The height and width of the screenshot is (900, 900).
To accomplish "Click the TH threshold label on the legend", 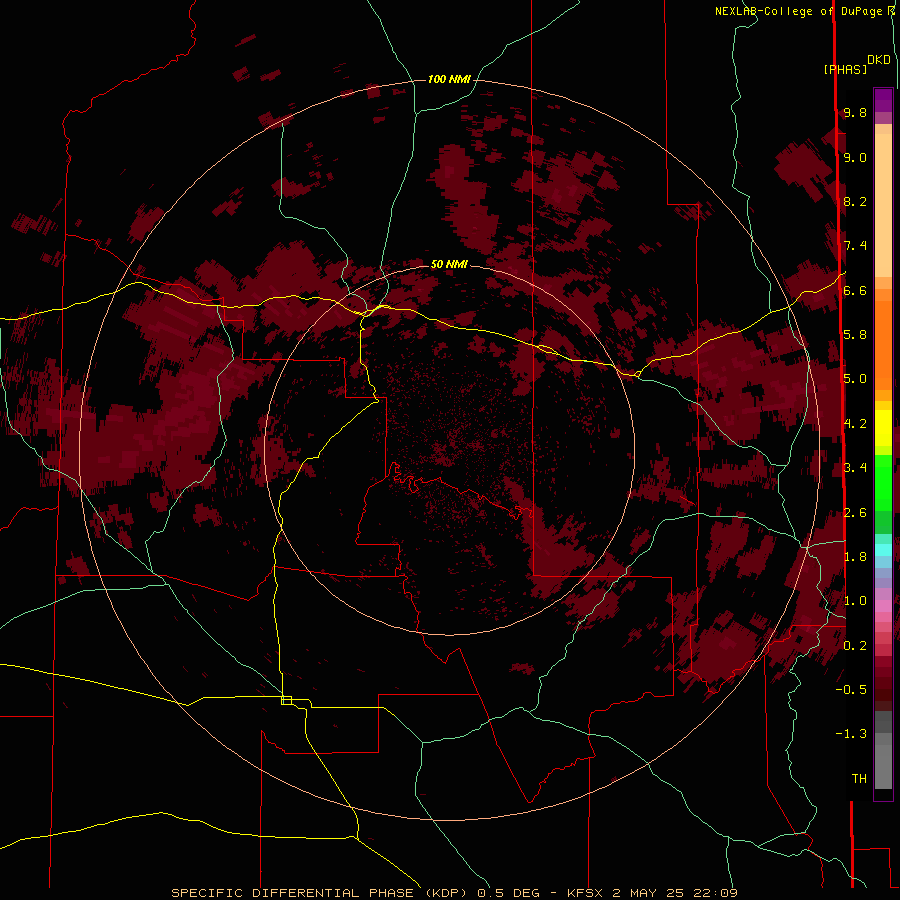I will (859, 778).
